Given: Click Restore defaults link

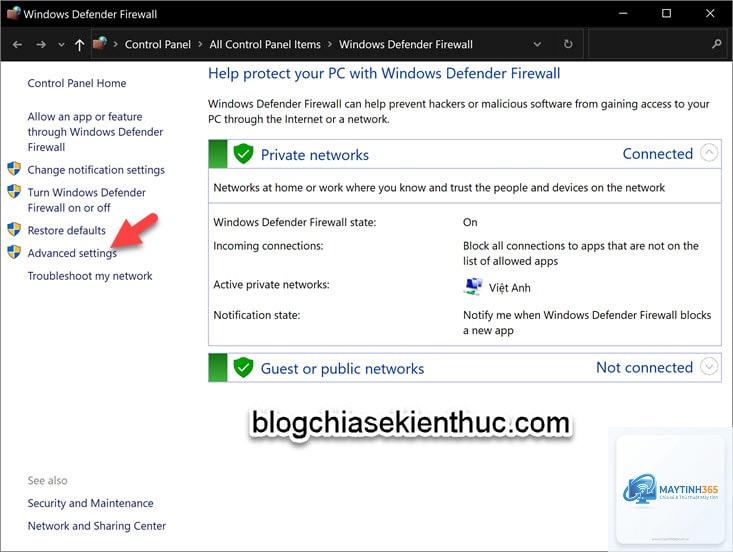Looking at the screenshot, I should coord(66,230).
